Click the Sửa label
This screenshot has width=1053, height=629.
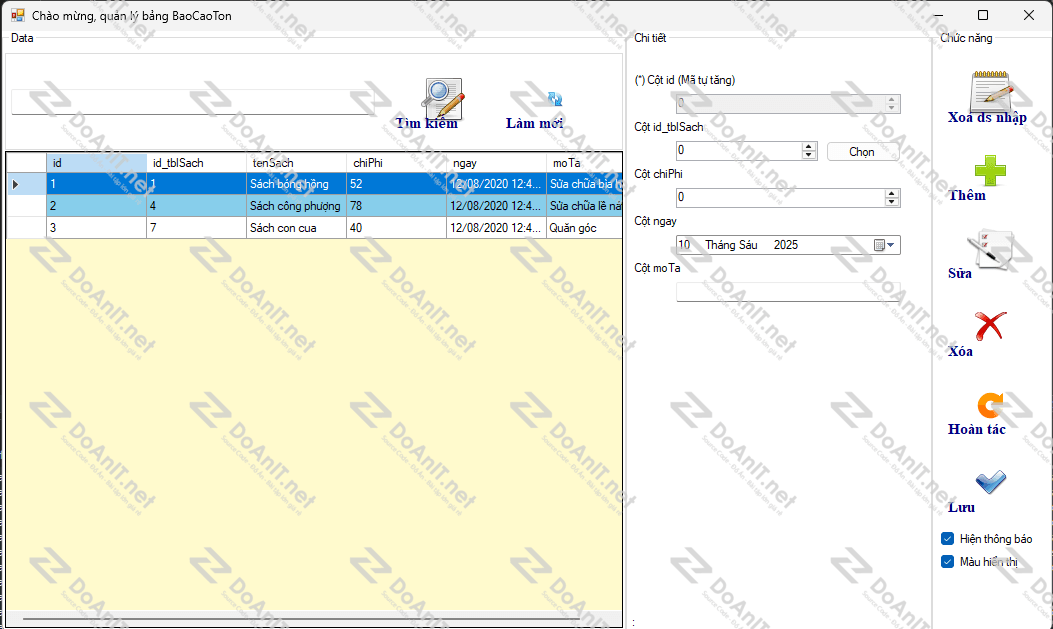[960, 273]
